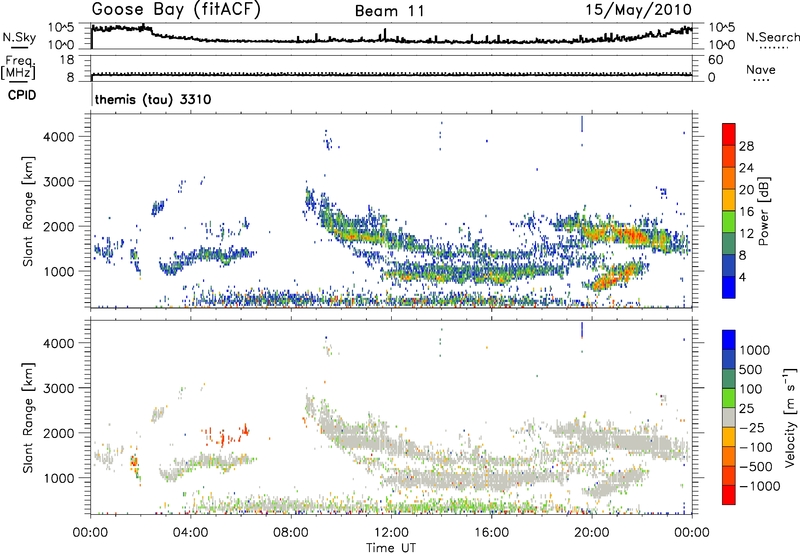
Task: Click the 'N.Search' label
Action: [772, 37]
